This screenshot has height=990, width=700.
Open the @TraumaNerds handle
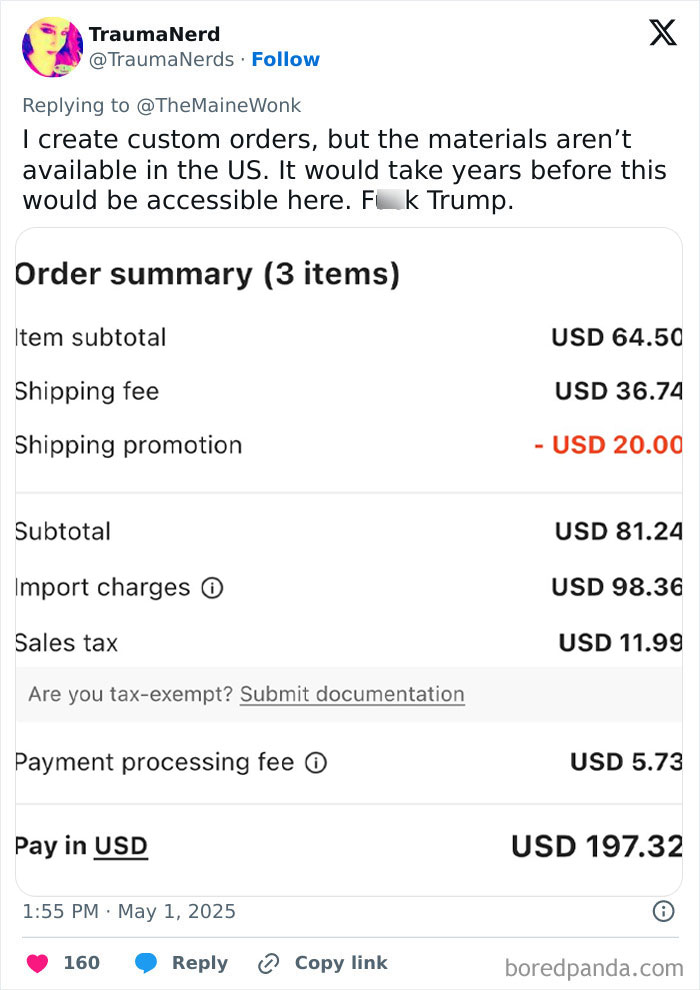click(161, 59)
